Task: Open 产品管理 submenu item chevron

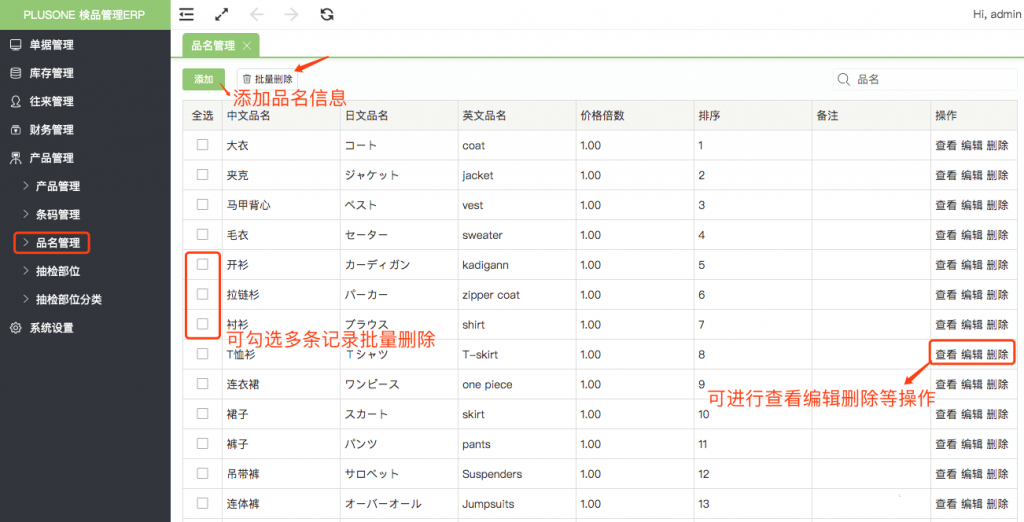Action: click(25, 186)
